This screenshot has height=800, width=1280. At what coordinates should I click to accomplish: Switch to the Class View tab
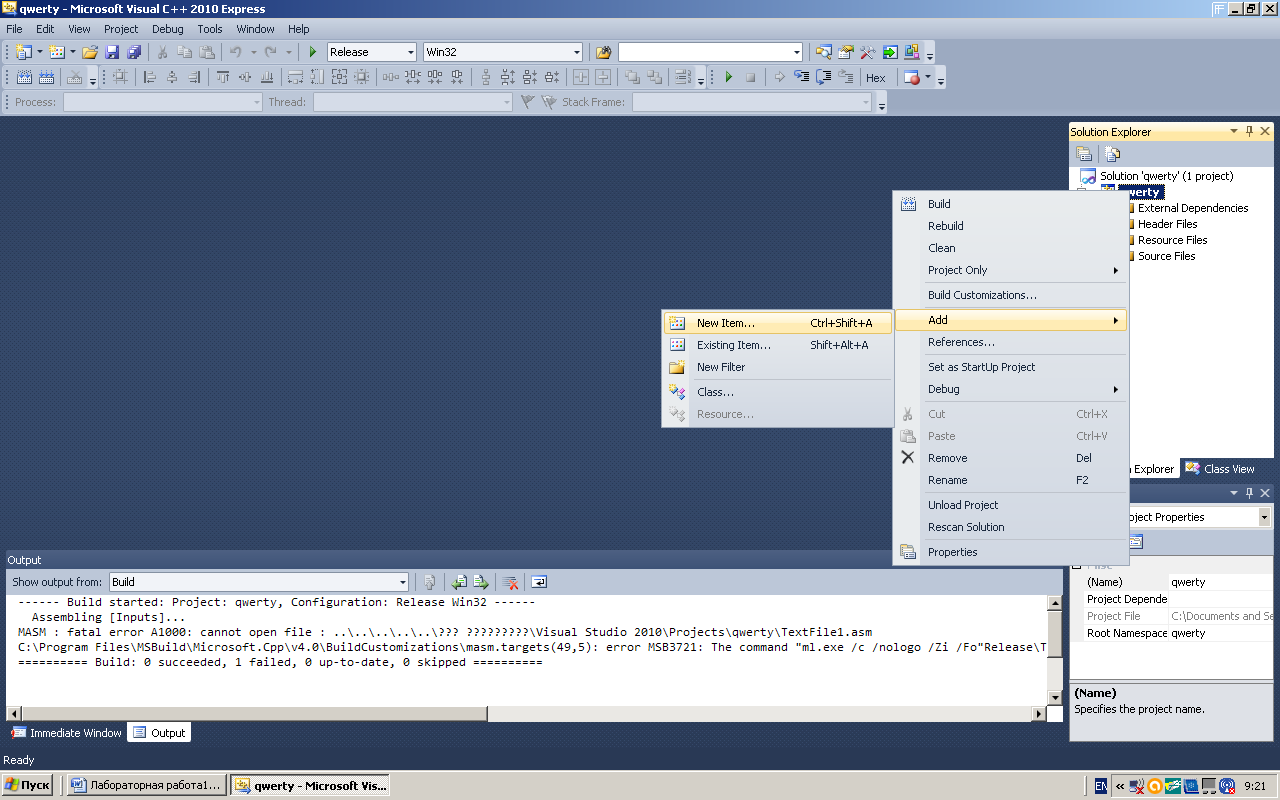[x=1220, y=468]
